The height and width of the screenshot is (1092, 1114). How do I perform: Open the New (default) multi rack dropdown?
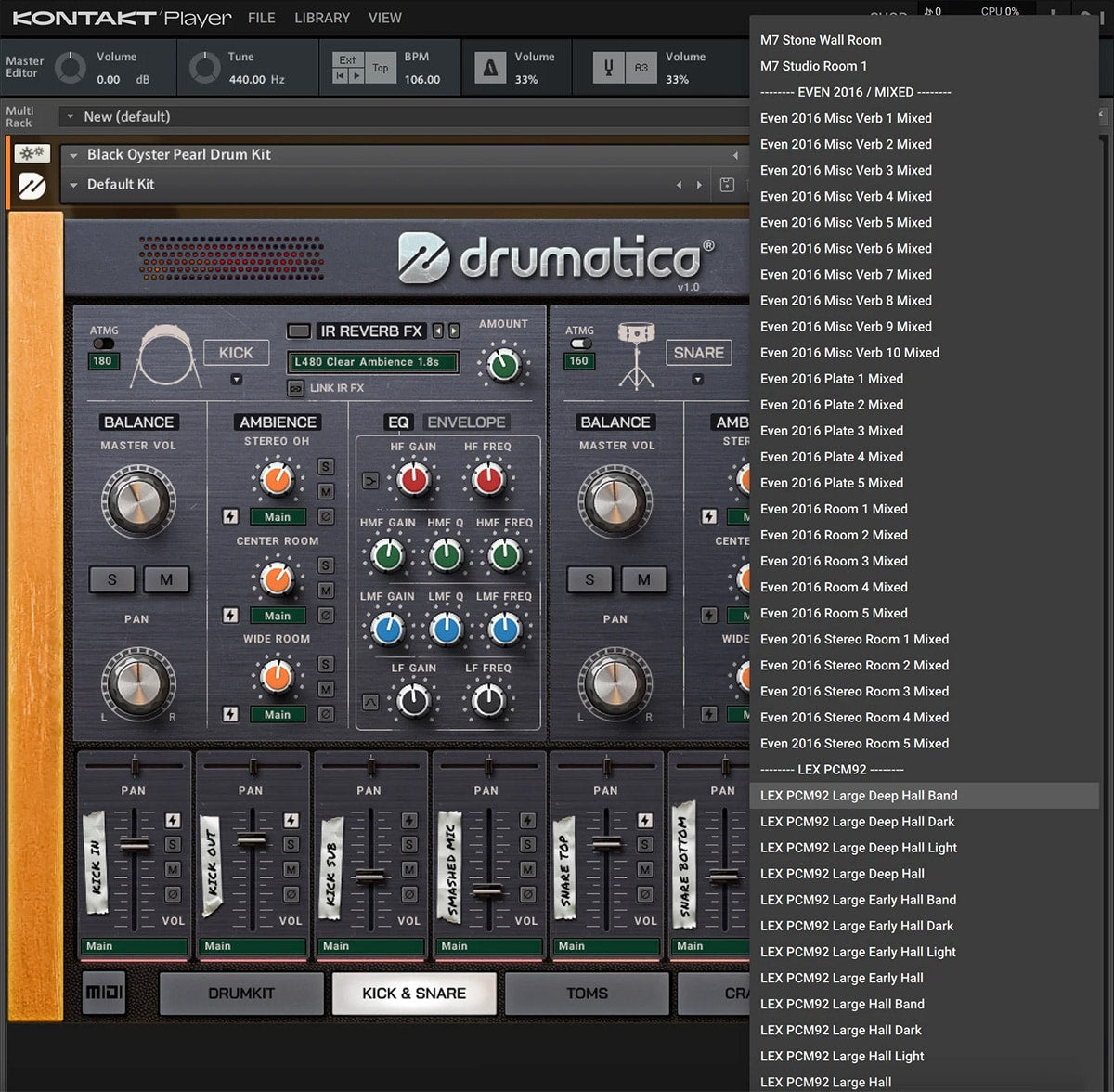pos(70,117)
